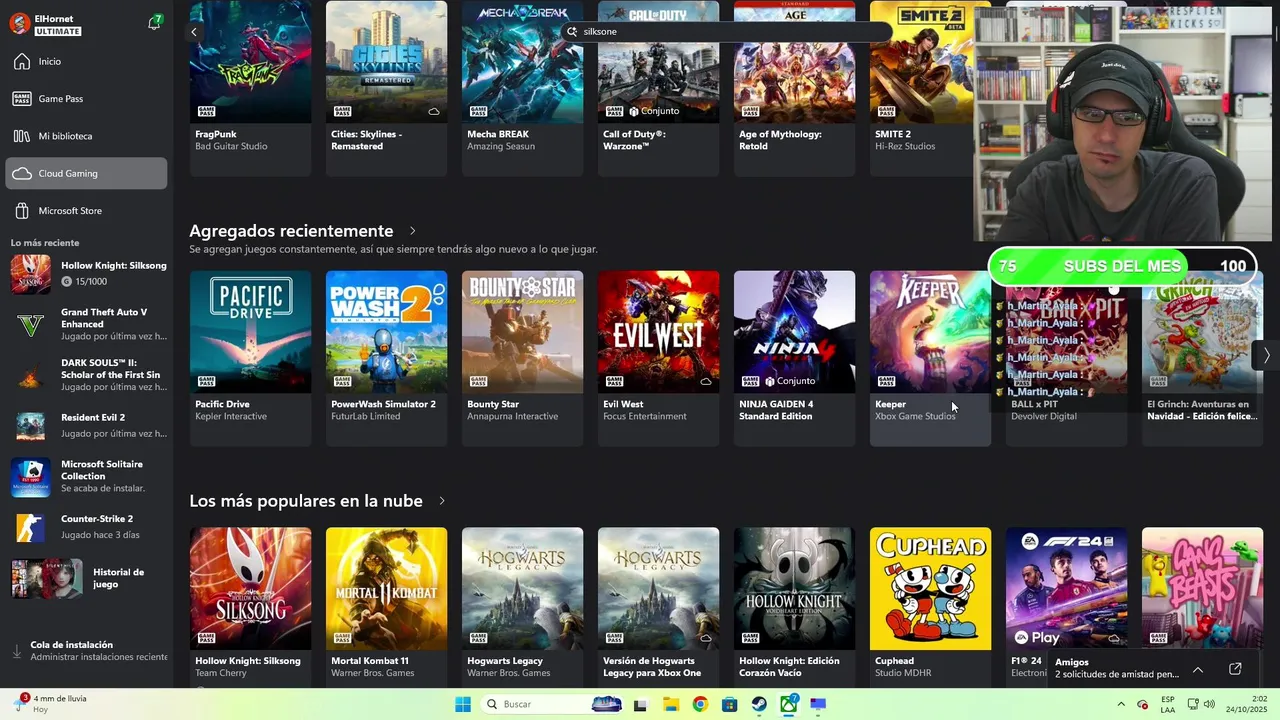
Task: Open Google Chrome from the taskbar
Action: click(x=700, y=705)
